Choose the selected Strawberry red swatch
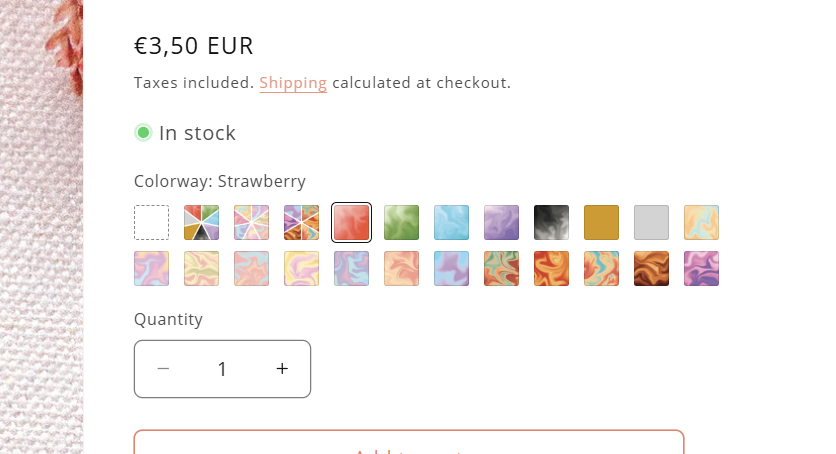 (351, 222)
